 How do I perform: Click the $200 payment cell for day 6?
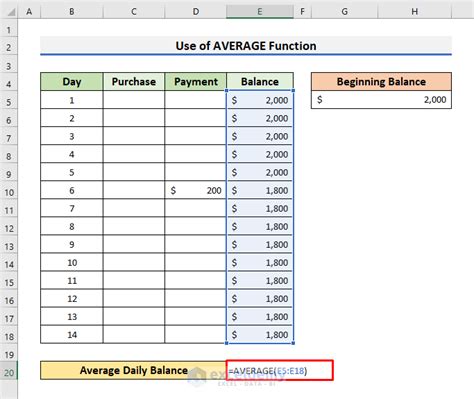[x=196, y=190]
